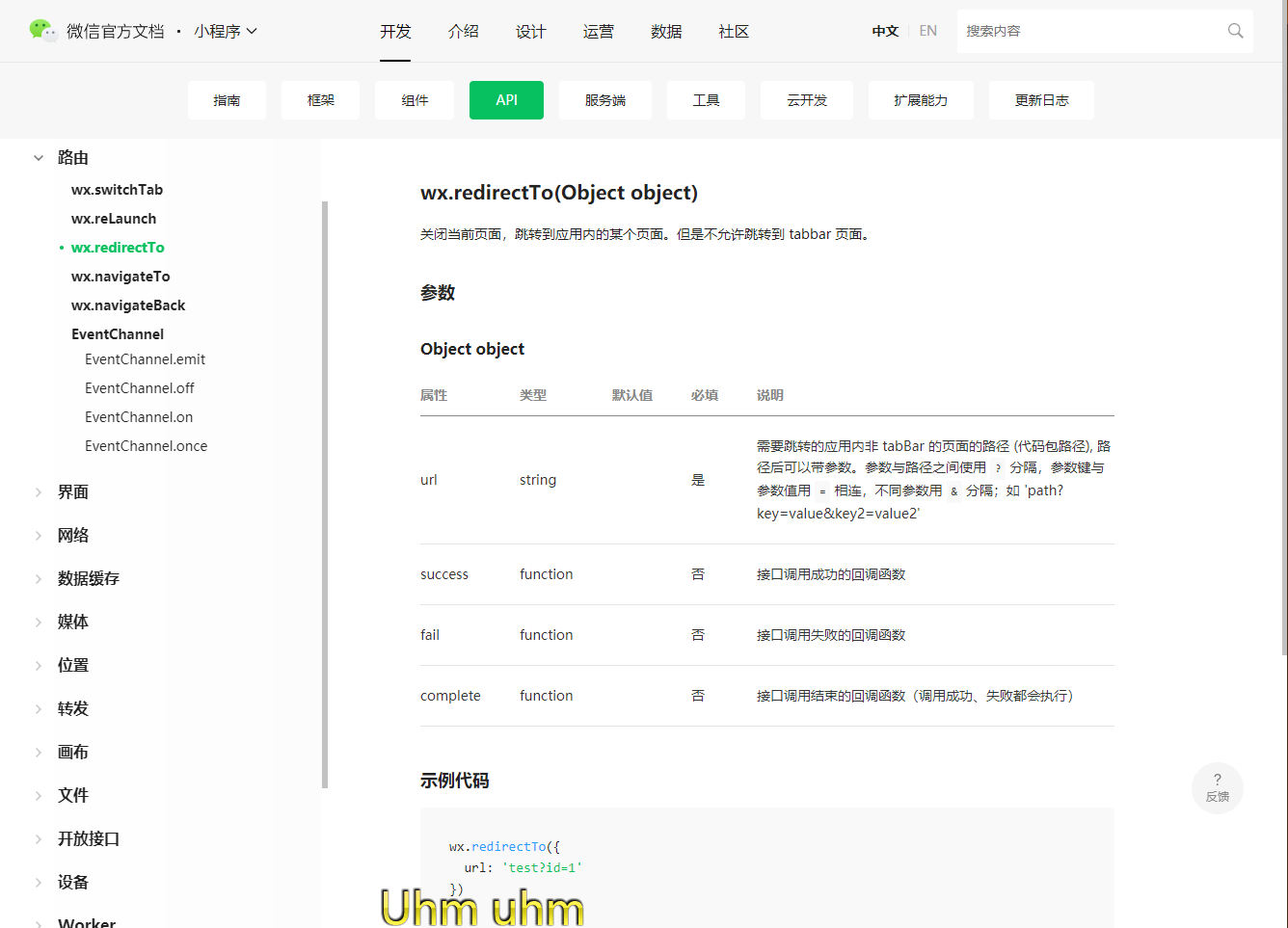This screenshot has height=928, width=1288.
Task: Click the 工具 navigation button
Action: tap(706, 99)
